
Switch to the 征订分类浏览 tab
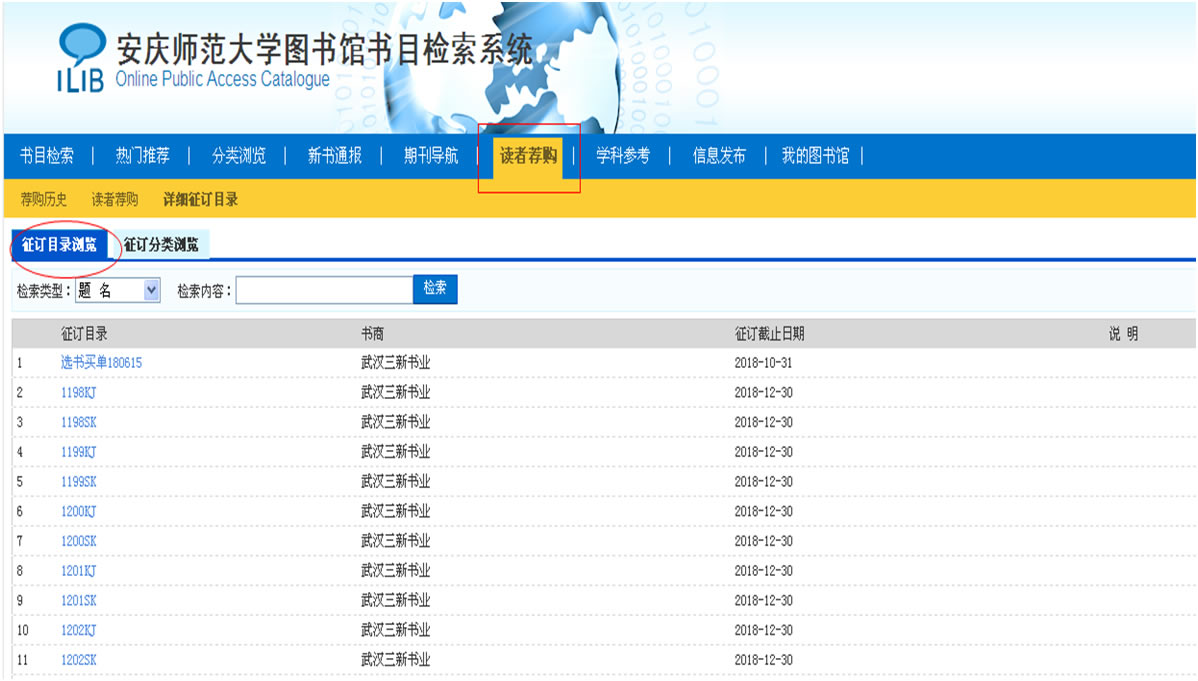point(161,245)
